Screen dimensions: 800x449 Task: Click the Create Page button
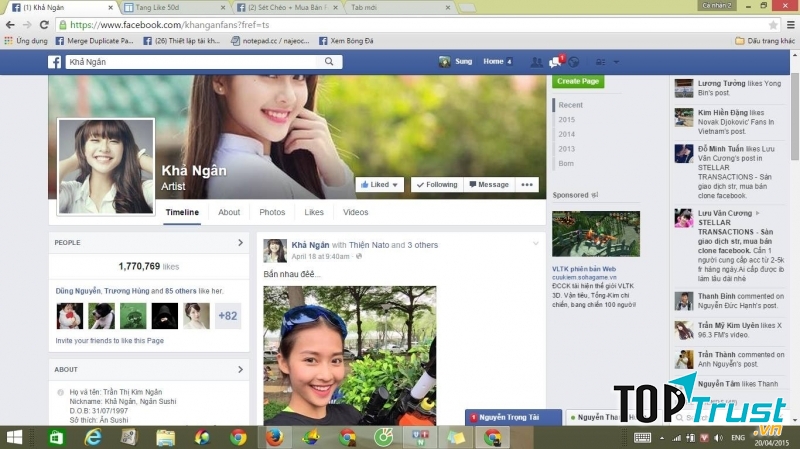point(578,81)
